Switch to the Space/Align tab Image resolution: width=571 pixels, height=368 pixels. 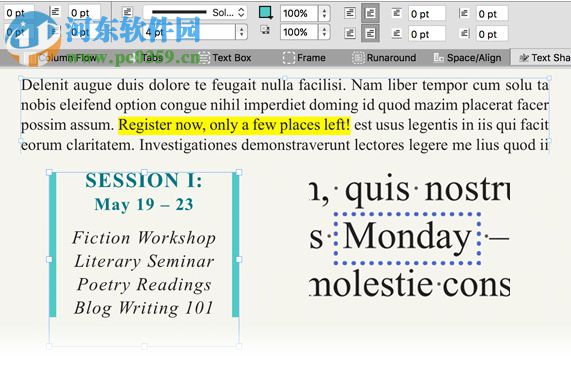[467, 58]
